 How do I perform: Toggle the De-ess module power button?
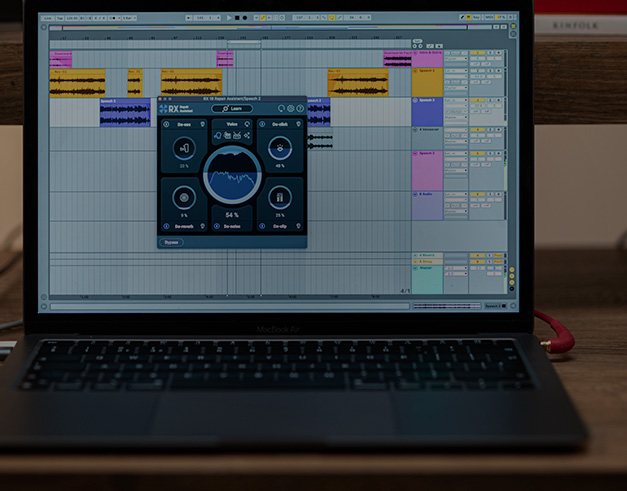(166, 124)
